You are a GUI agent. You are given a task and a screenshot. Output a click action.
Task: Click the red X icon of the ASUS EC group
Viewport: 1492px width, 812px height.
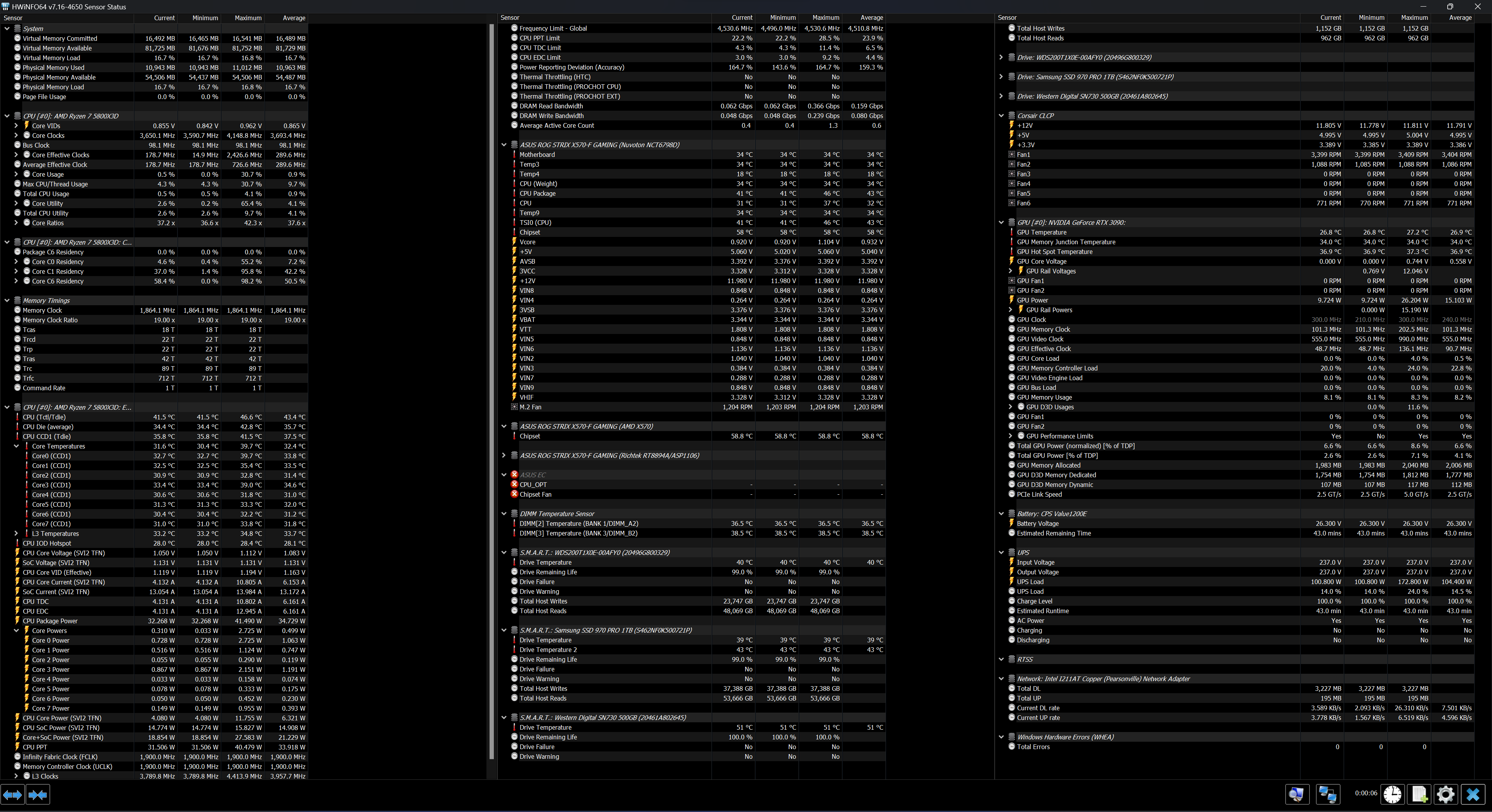[514, 475]
